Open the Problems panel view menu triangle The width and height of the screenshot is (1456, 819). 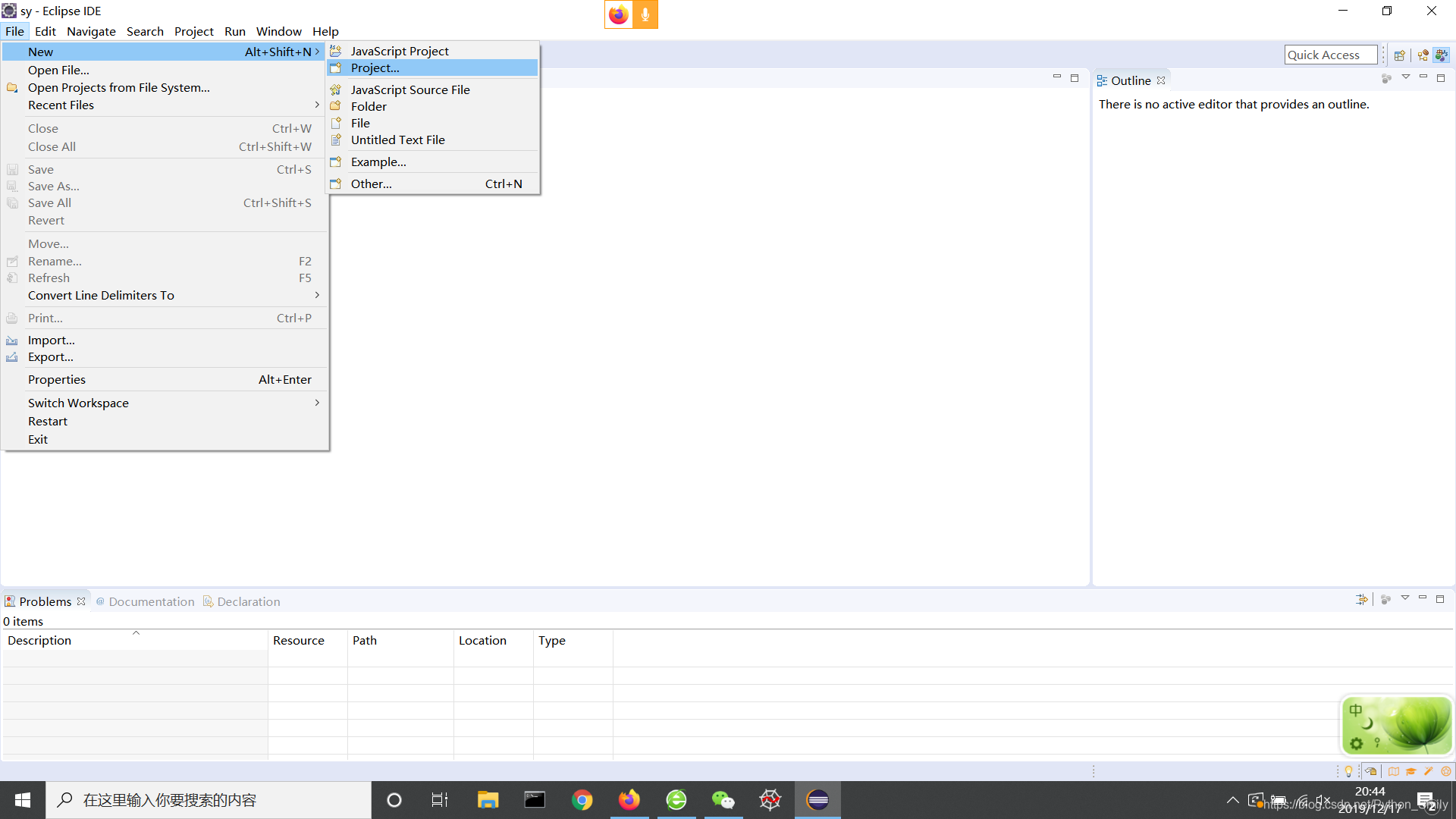[x=1405, y=598]
